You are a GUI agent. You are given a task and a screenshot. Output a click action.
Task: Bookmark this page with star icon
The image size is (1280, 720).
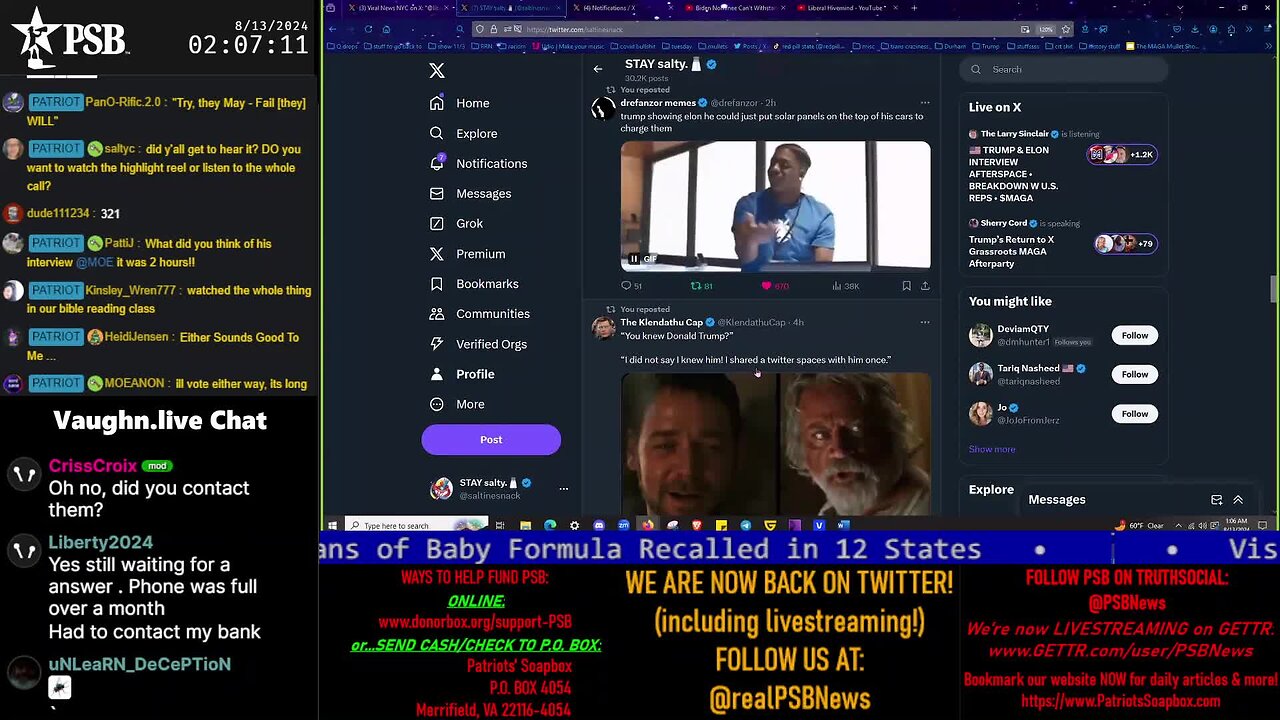click(x=1066, y=29)
